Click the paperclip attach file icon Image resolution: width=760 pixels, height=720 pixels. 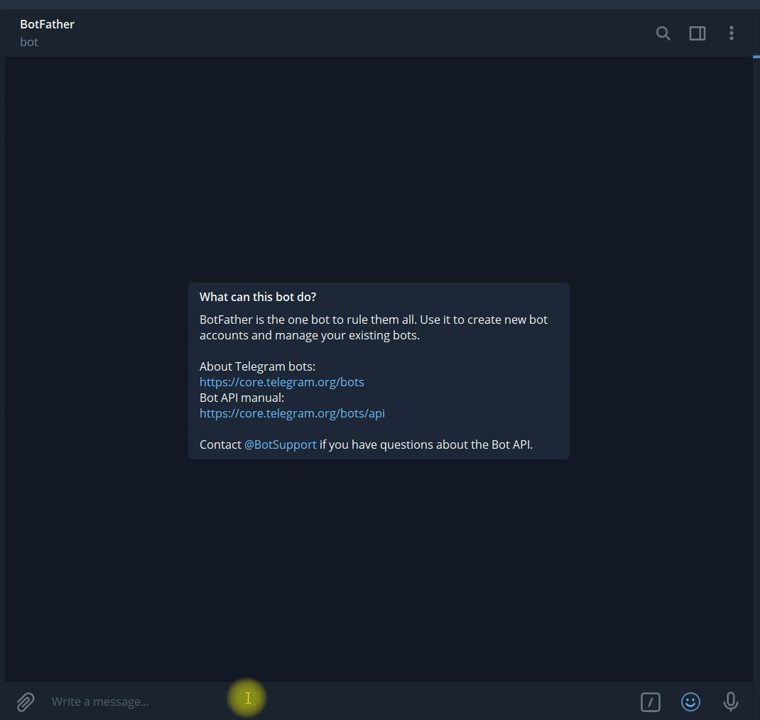click(25, 702)
